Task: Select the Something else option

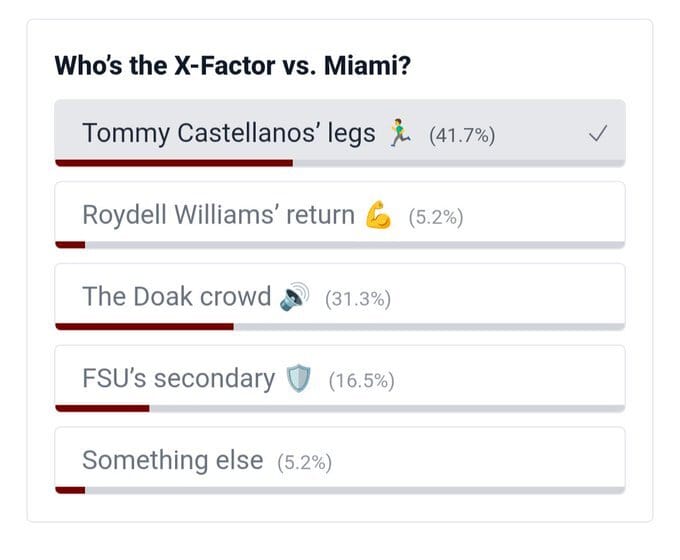Action: [172, 461]
